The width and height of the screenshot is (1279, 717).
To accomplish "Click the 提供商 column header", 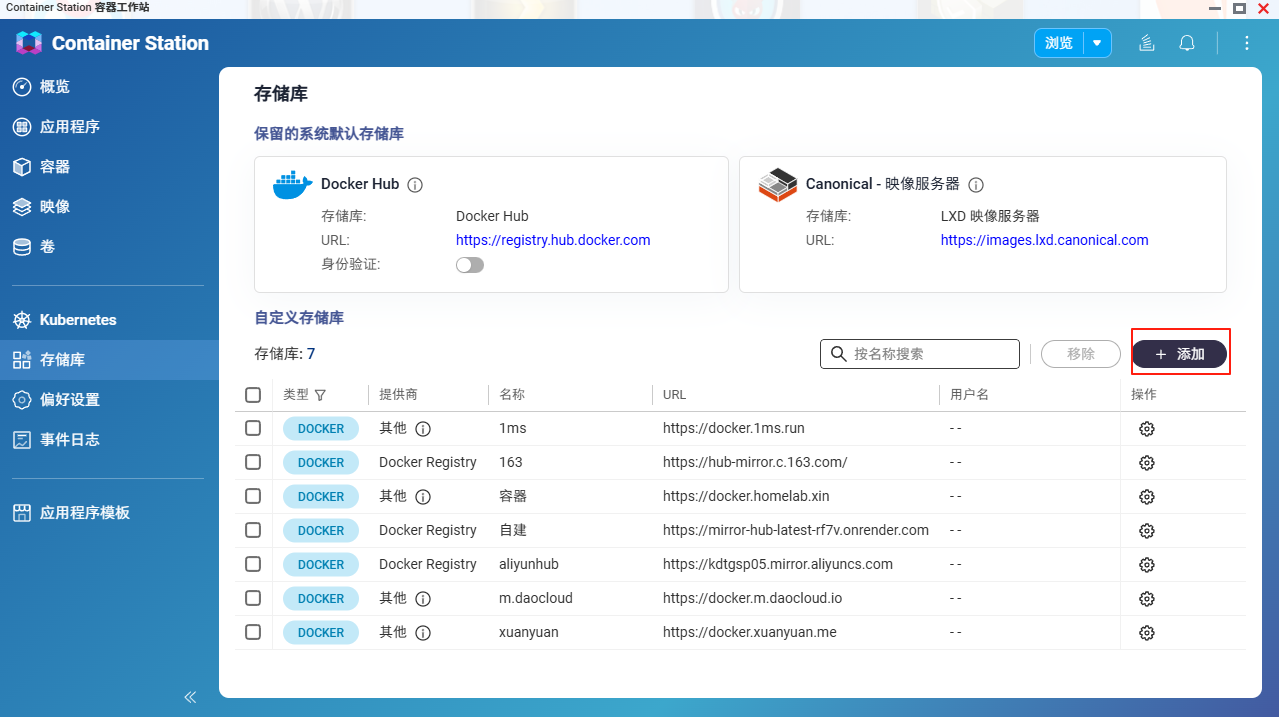I will [398, 395].
